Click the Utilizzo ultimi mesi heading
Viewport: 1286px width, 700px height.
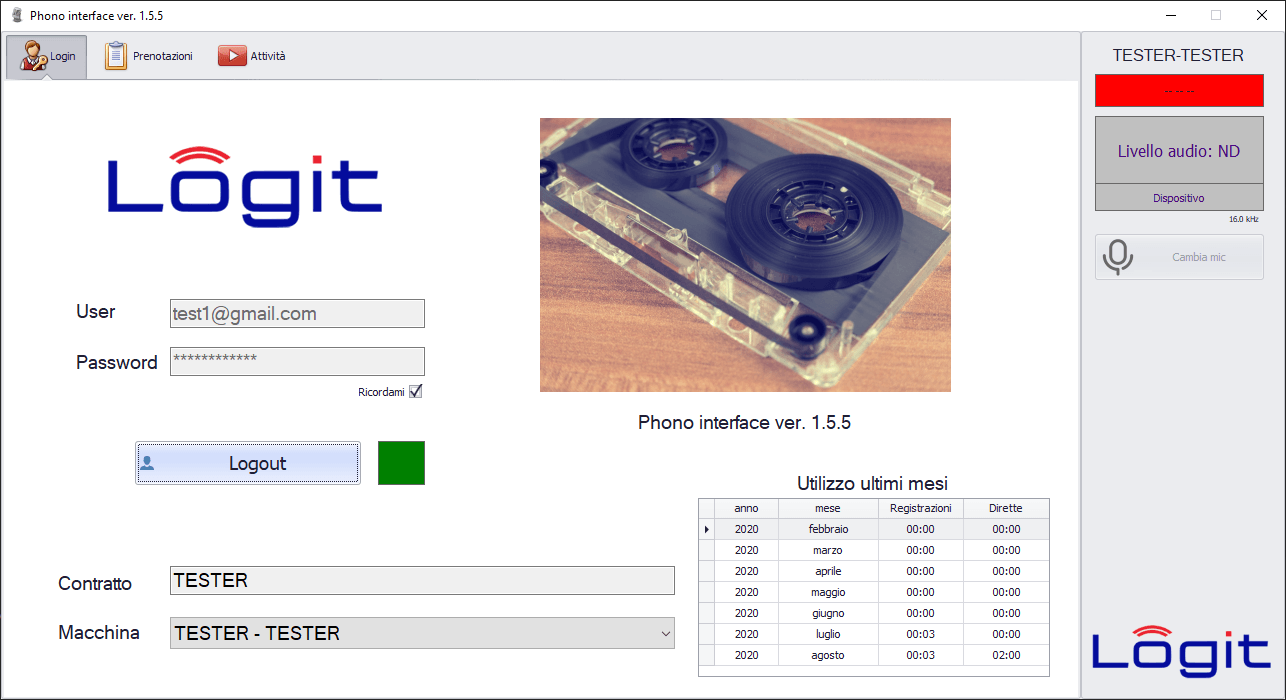872,483
